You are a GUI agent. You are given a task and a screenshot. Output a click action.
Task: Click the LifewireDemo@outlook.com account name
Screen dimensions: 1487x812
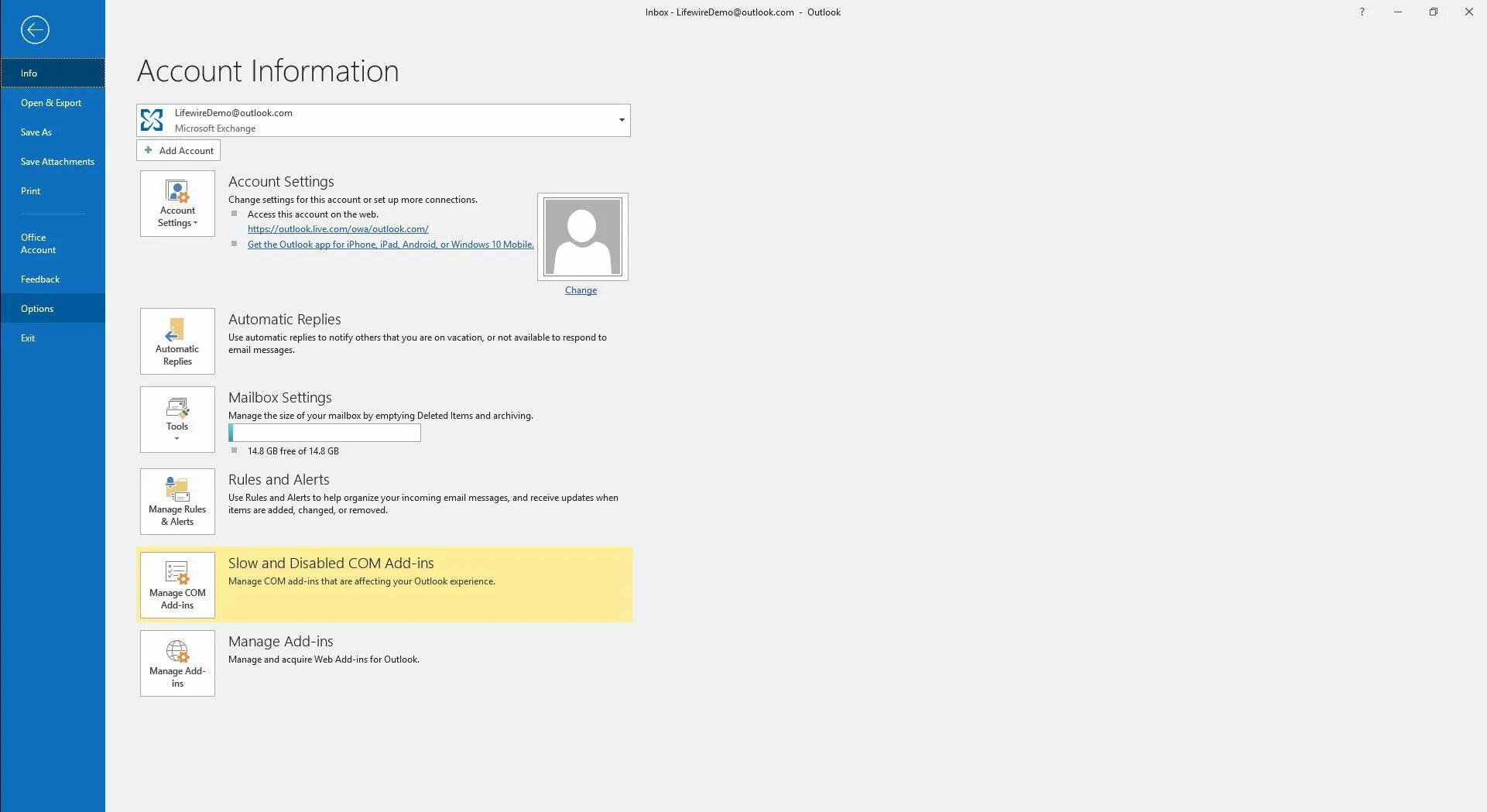click(x=234, y=113)
